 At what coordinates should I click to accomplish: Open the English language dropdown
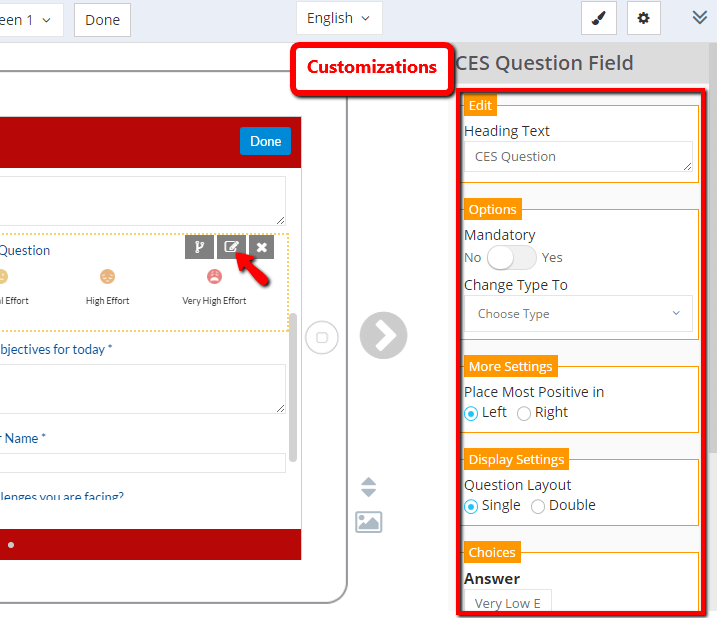tap(339, 18)
